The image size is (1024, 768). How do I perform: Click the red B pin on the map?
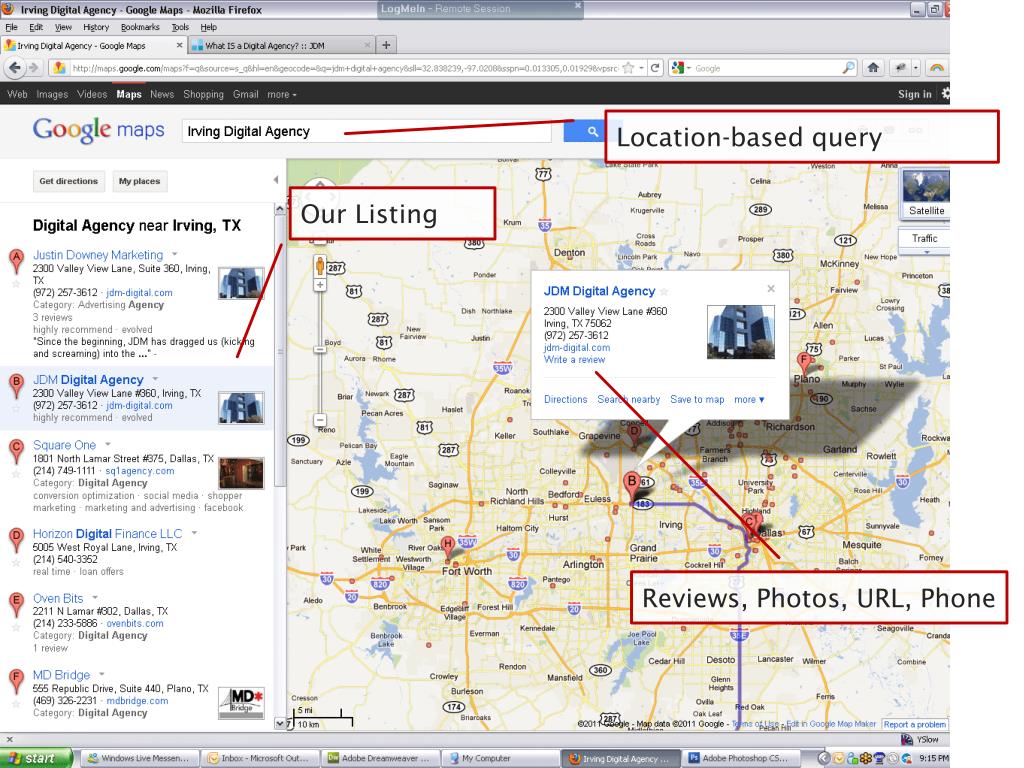tap(632, 485)
